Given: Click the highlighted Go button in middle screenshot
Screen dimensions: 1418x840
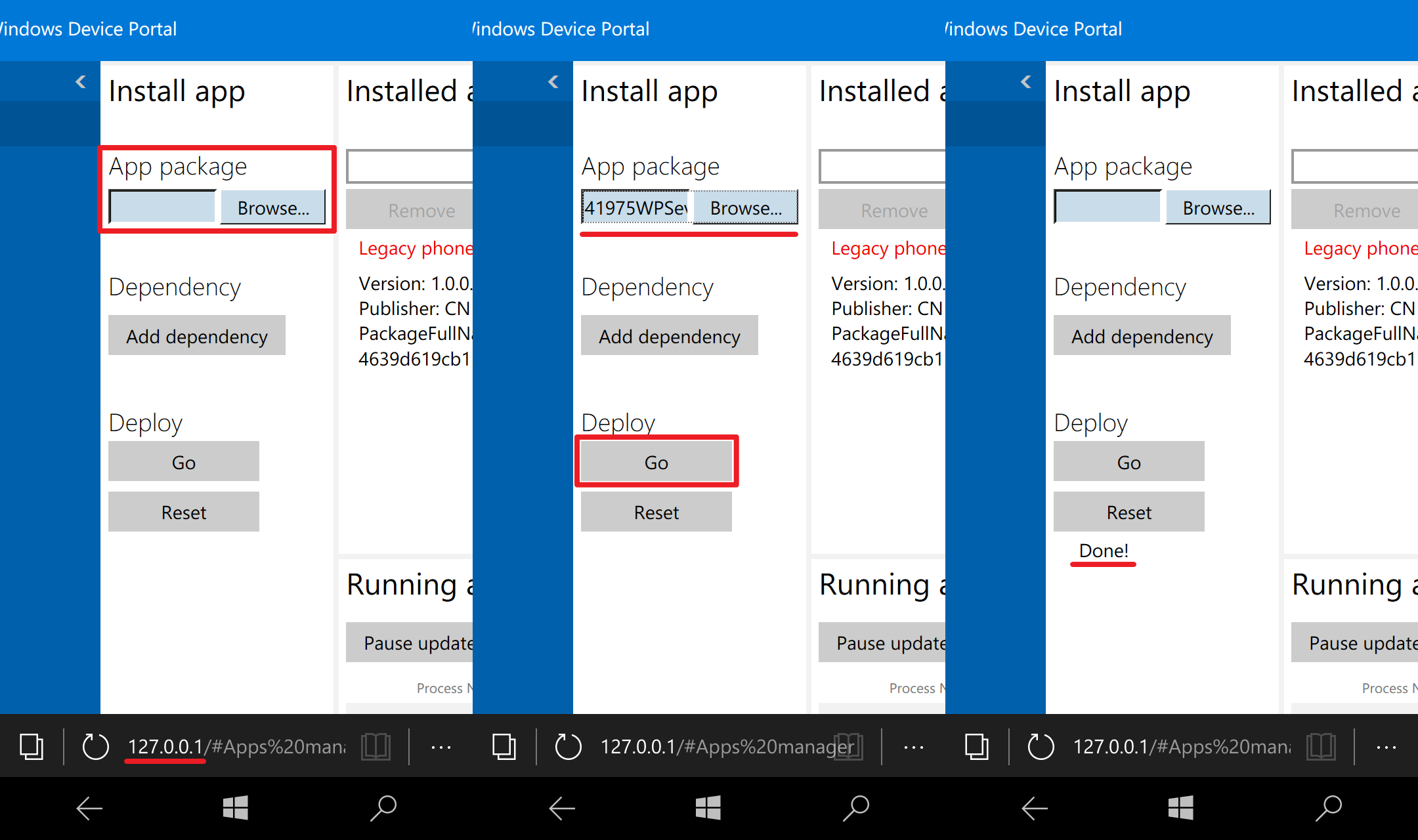Looking at the screenshot, I should tap(656, 461).
